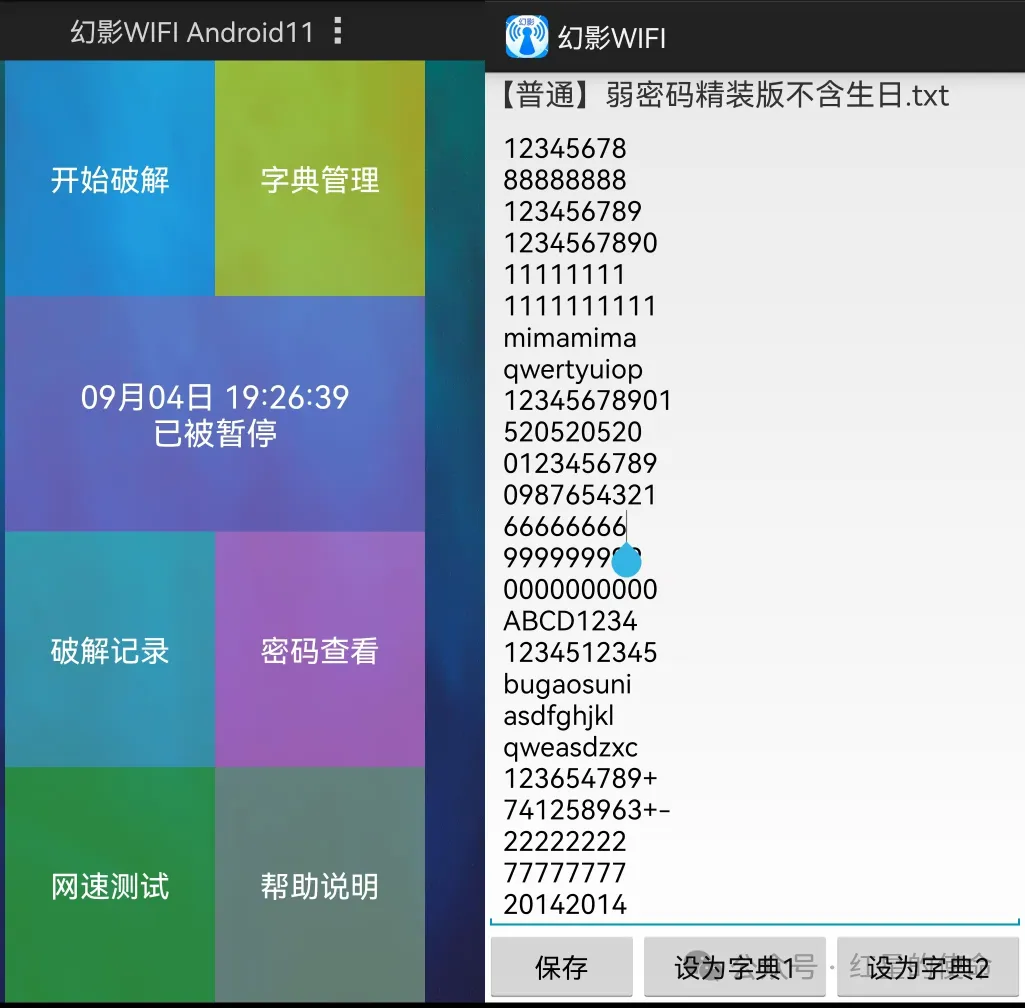This screenshot has width=1025, height=1008.
Task: Click the 设为字典2 button
Action: coord(928,967)
